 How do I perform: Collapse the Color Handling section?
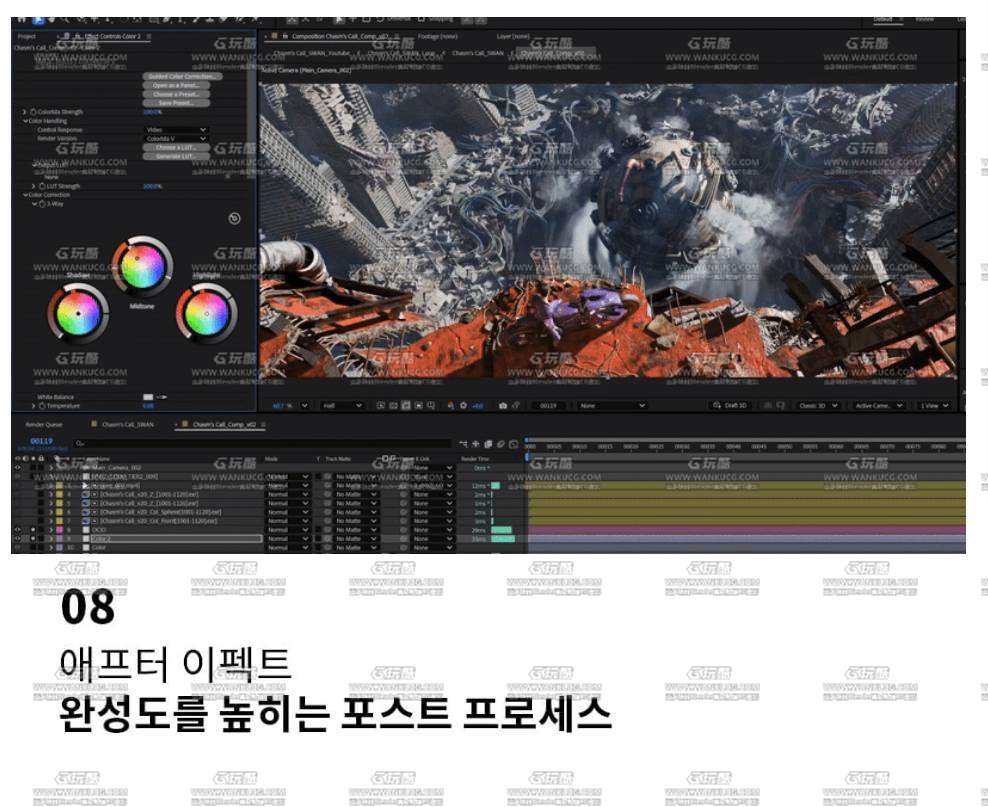[x=25, y=121]
